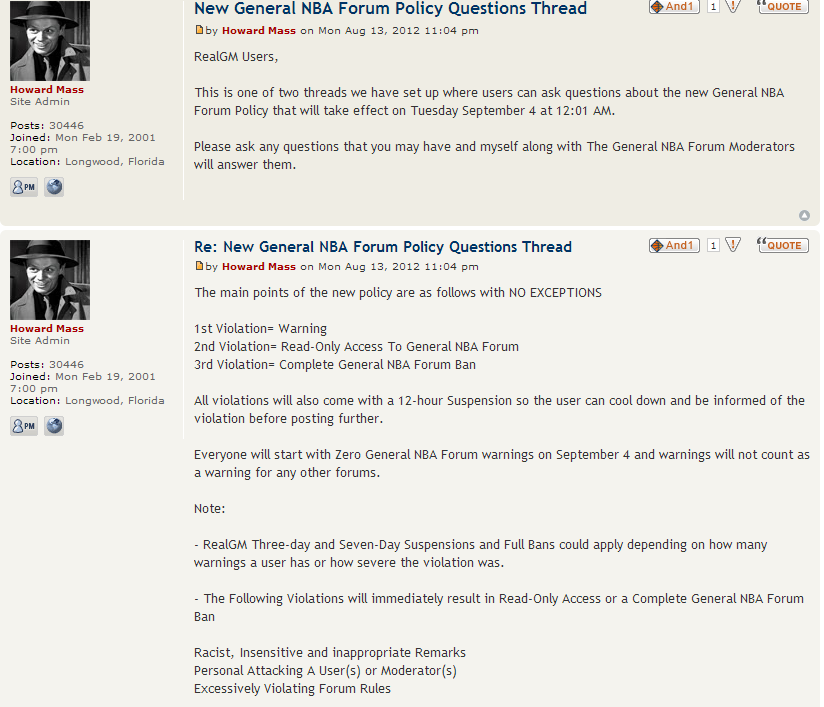Viewport: 824px width, 707px height.
Task: Open Howard Mass profile name under first avatar
Action: click(47, 89)
